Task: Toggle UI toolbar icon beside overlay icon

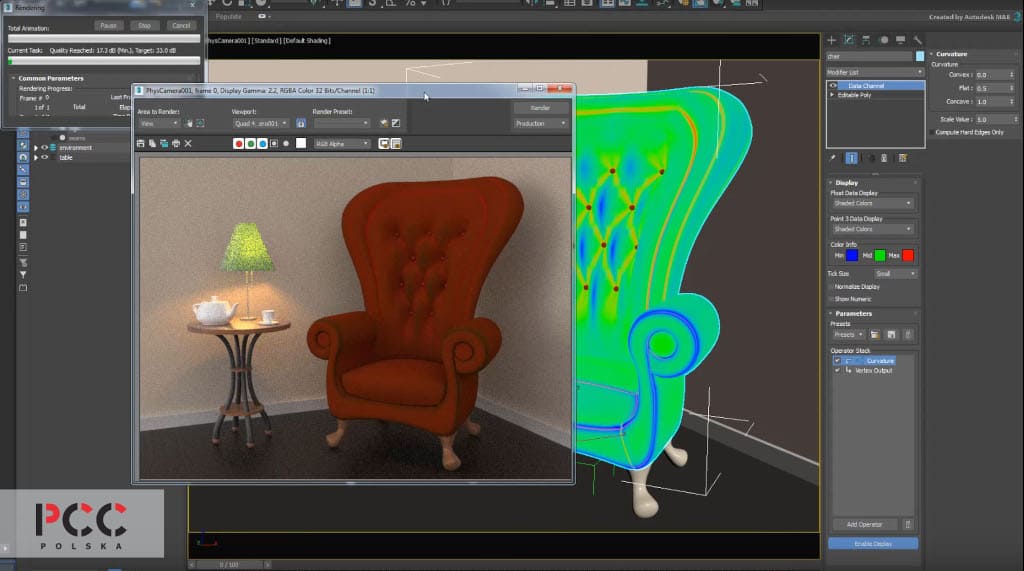Action: click(x=396, y=144)
